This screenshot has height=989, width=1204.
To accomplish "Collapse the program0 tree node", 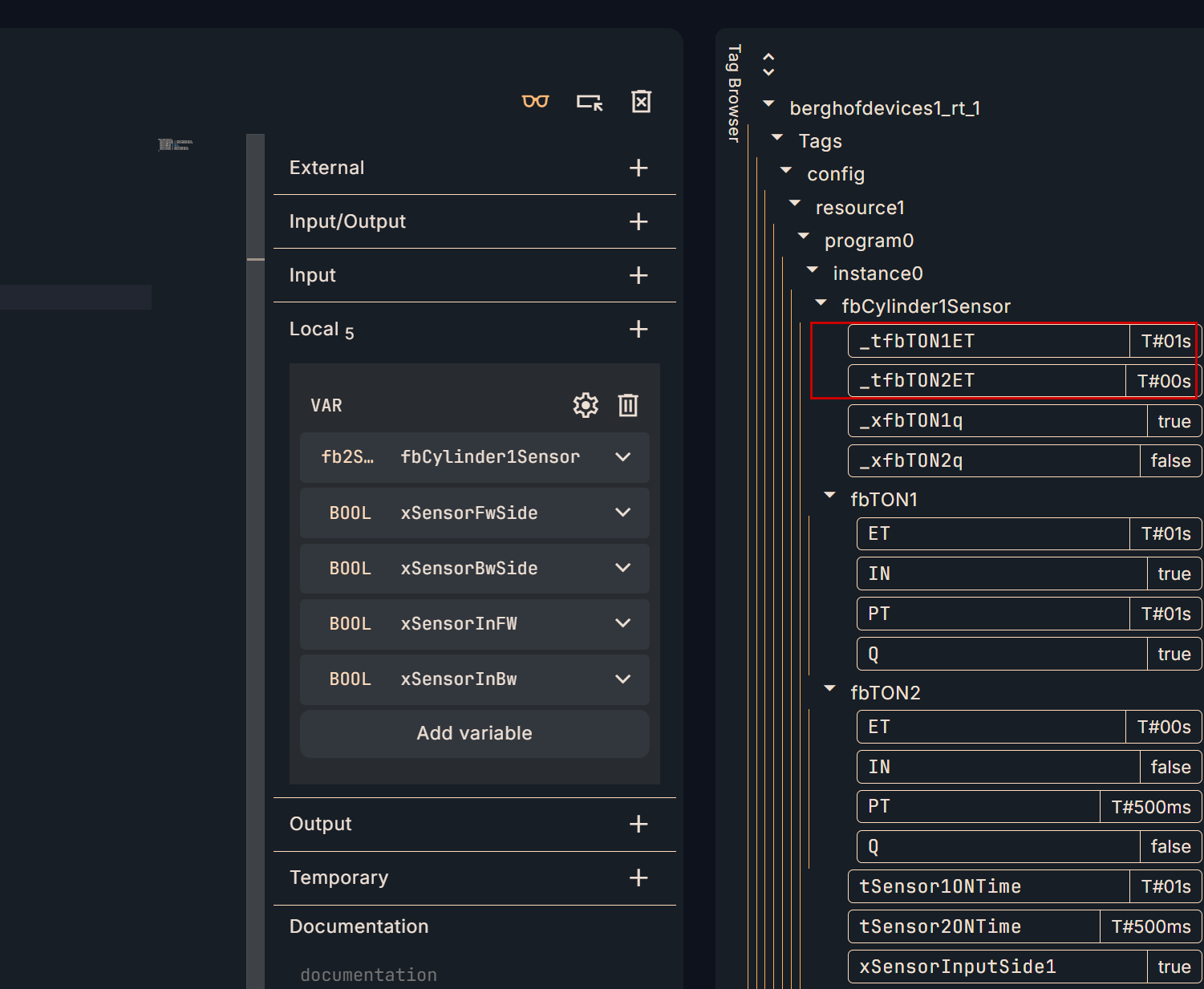I will (x=804, y=237).
